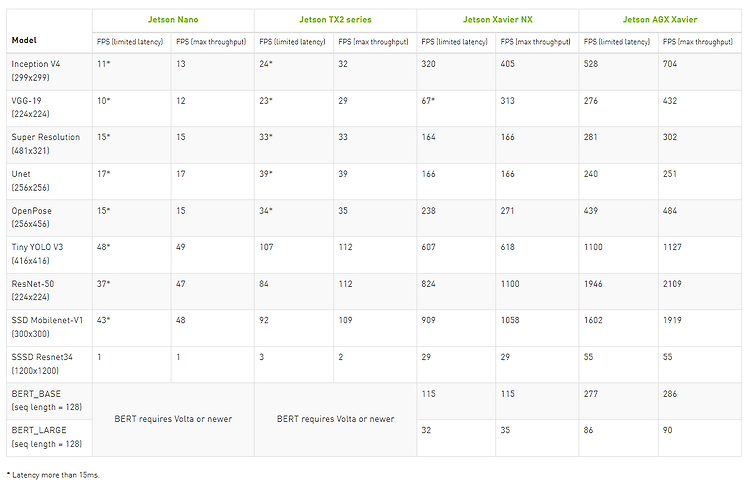The height and width of the screenshot is (490, 750).
Task: Click the SSD Mobilenet-V1 model cell
Action: 47,327
